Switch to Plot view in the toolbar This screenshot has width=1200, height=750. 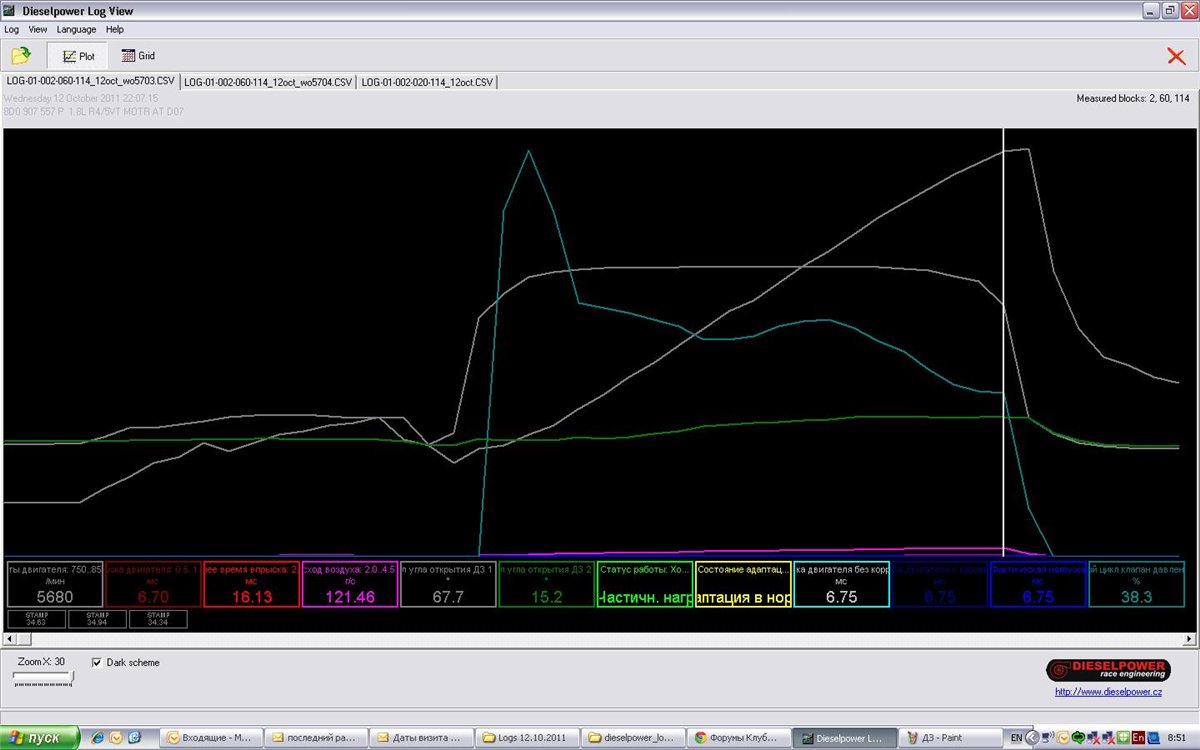tap(79, 56)
